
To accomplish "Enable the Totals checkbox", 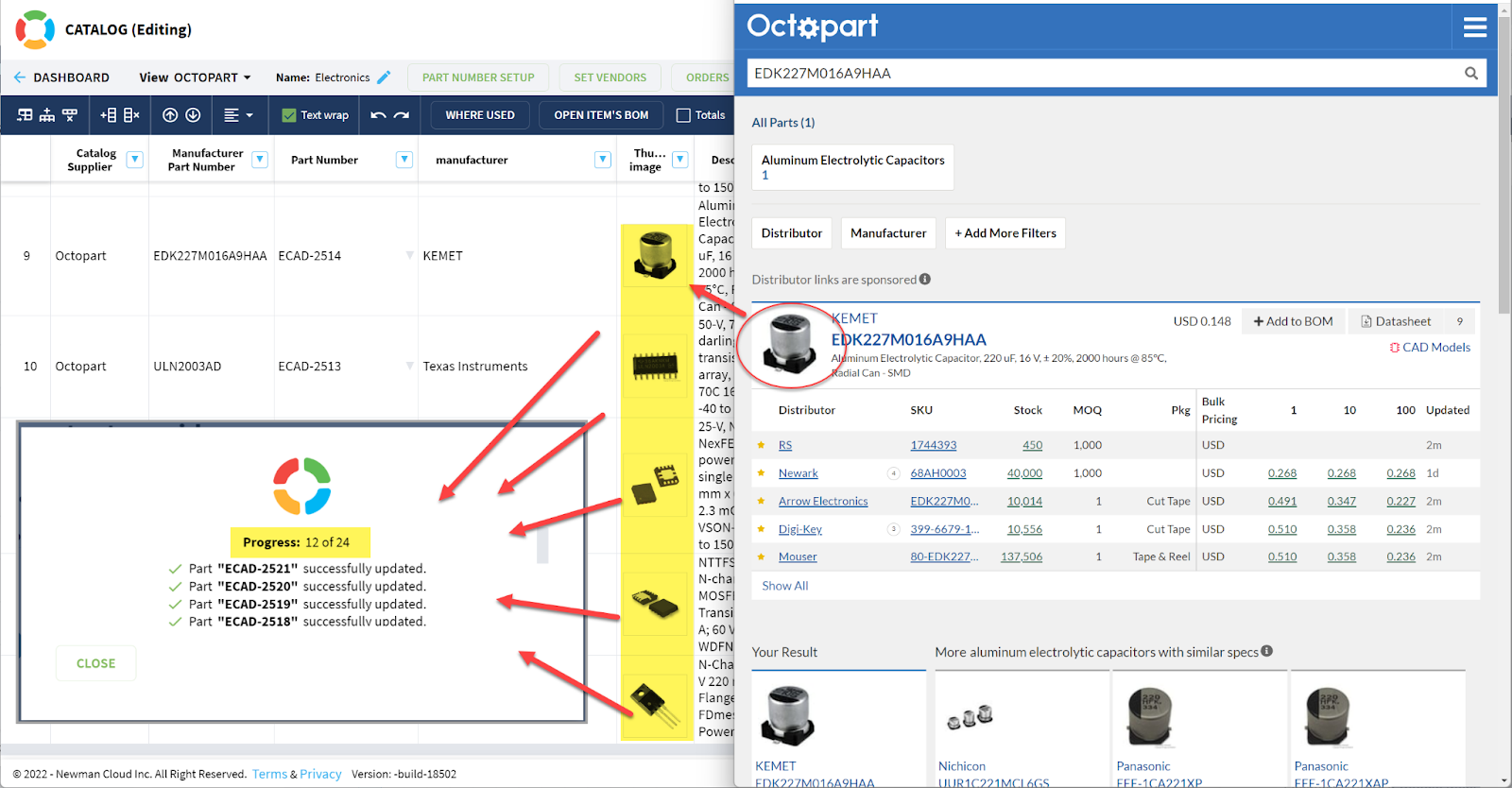I will (x=683, y=115).
